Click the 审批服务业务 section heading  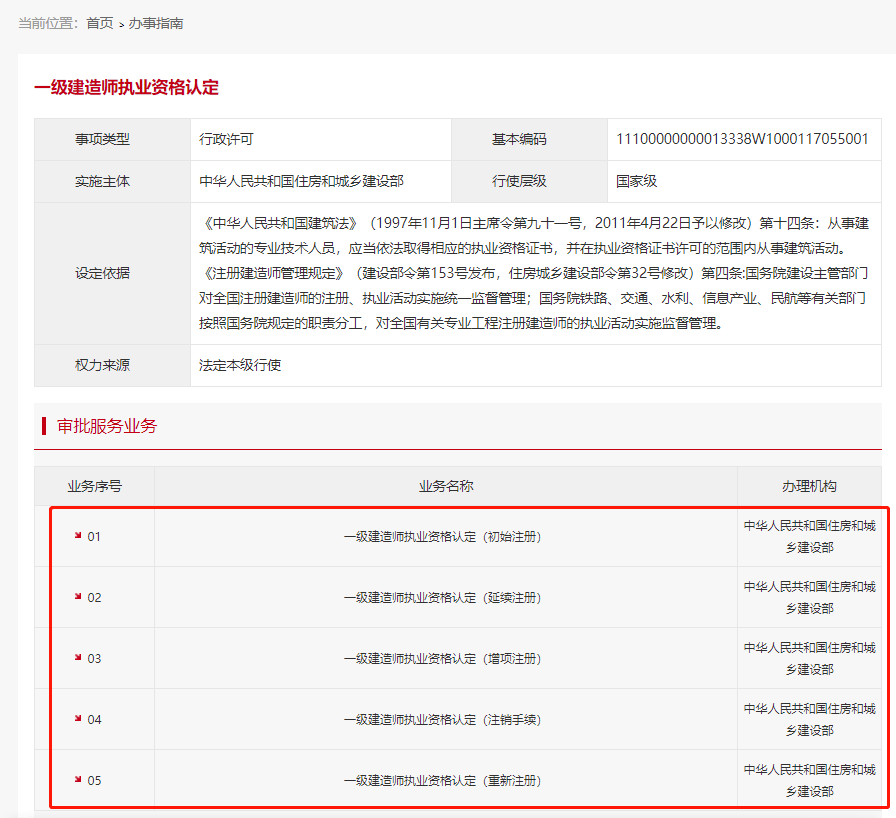coord(107,427)
